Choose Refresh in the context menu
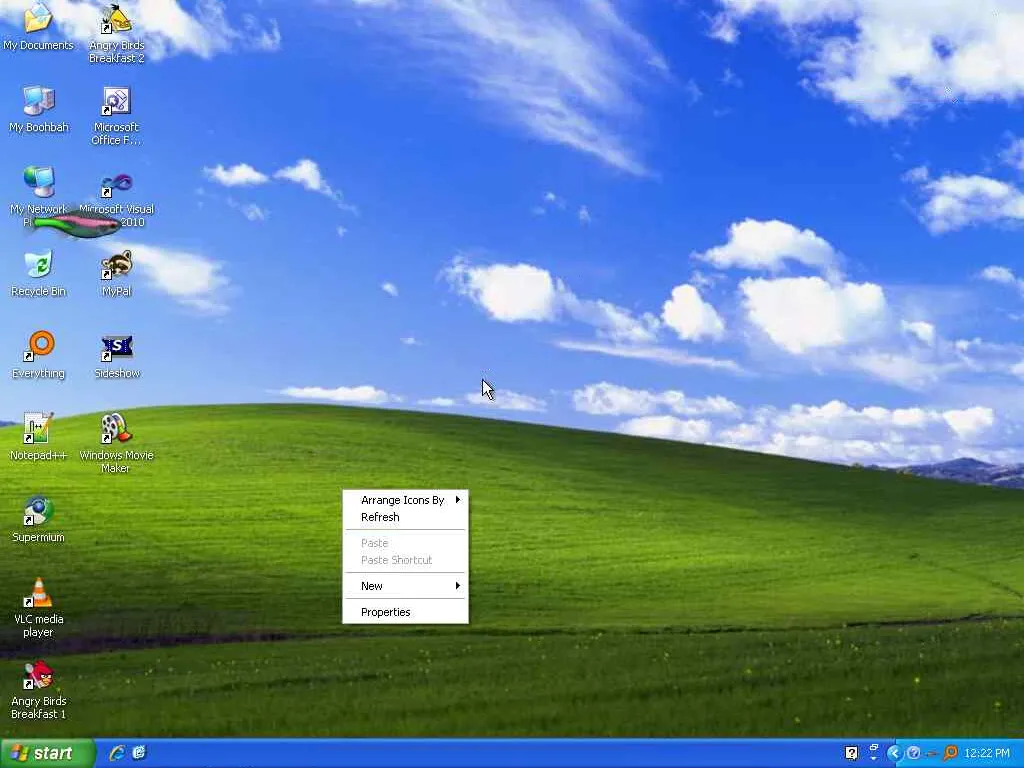Image resolution: width=1024 pixels, height=768 pixels. pyautogui.click(x=405, y=517)
